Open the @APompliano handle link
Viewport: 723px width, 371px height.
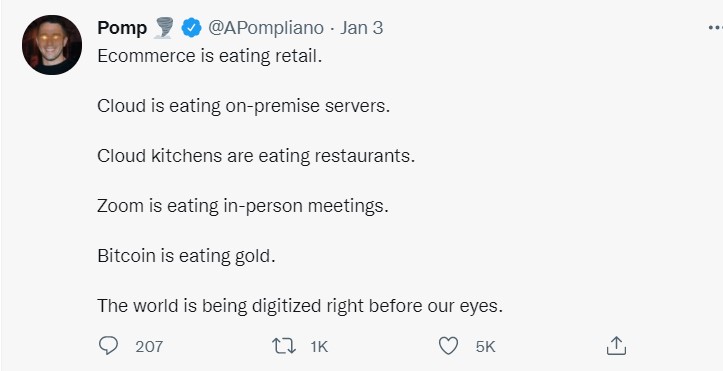pos(266,28)
